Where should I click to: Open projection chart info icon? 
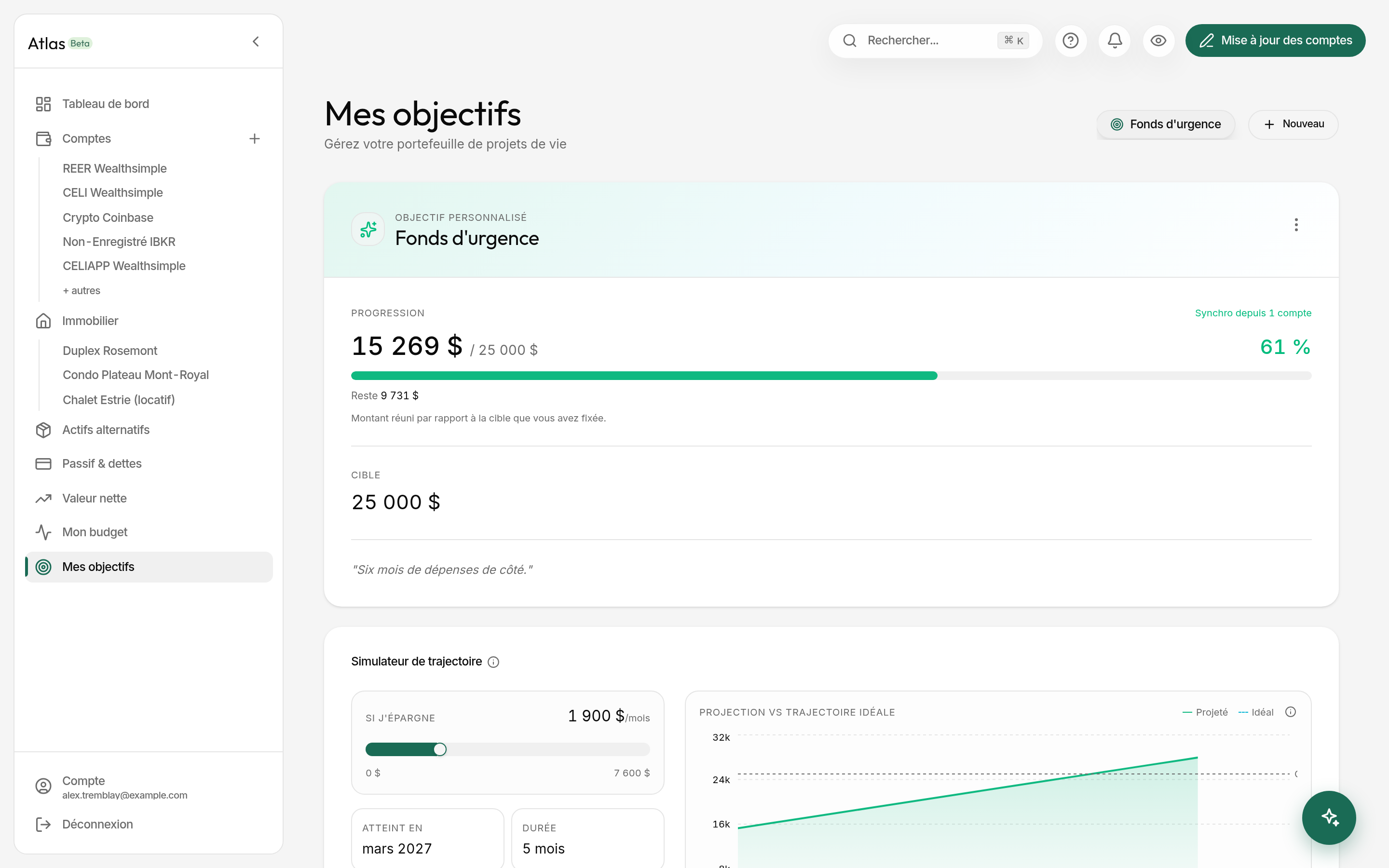pyautogui.click(x=1291, y=712)
